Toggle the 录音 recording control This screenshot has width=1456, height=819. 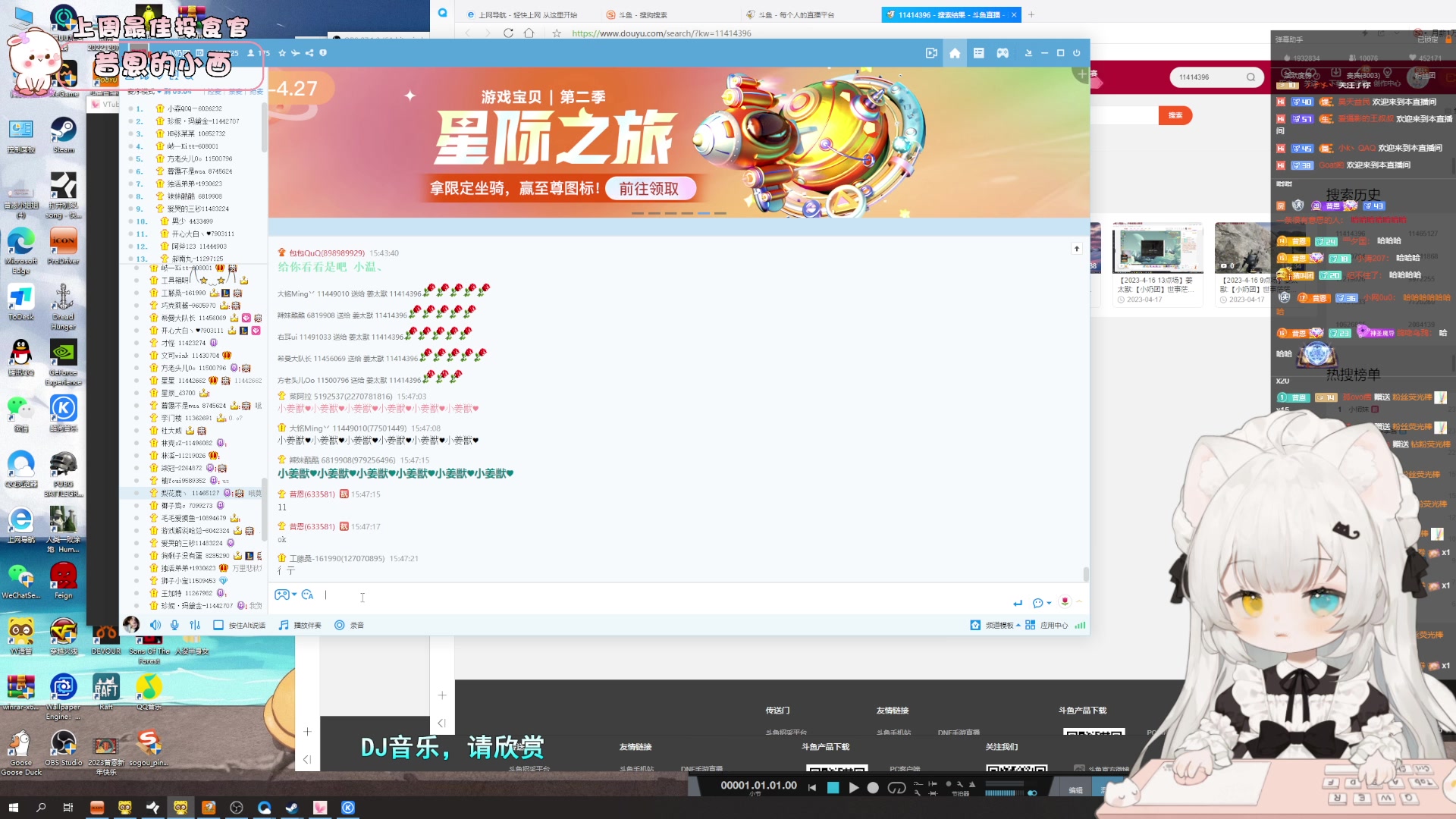tap(340, 625)
